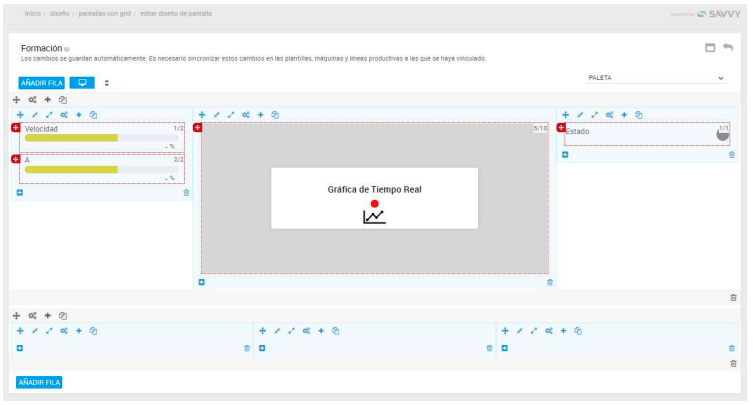
Task: Duplicate the Velocidad row with grey copy icon
Action: (63, 100)
